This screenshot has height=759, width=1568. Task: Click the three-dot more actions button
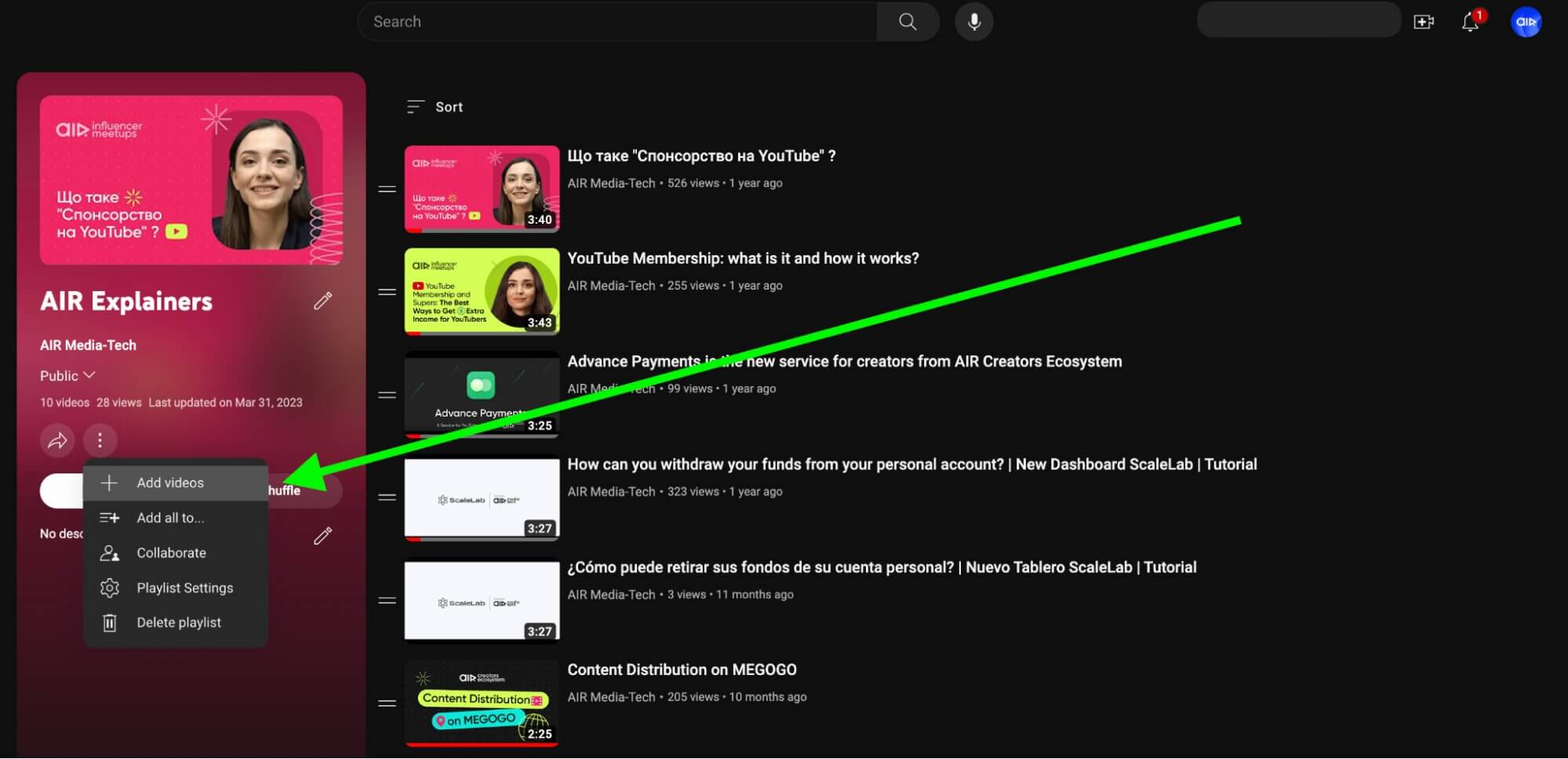point(100,440)
